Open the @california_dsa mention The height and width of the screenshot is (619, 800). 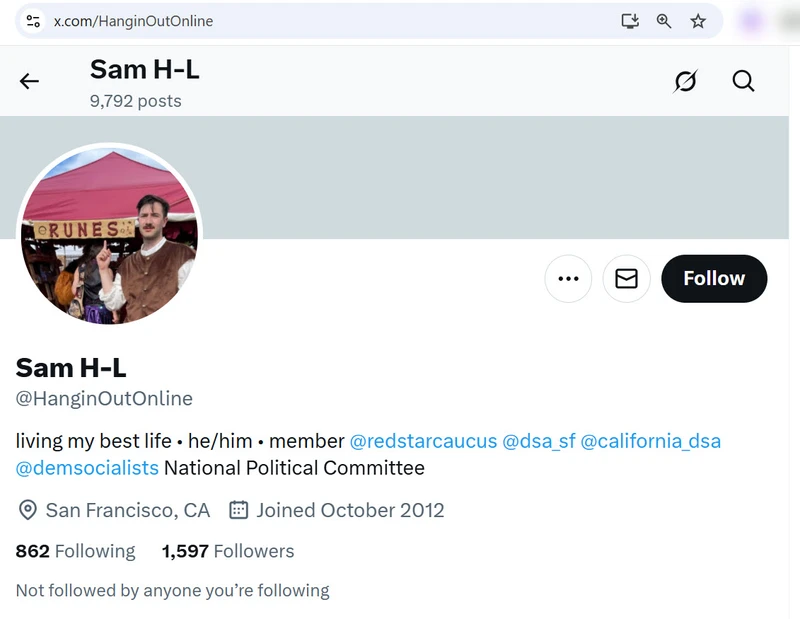point(650,441)
